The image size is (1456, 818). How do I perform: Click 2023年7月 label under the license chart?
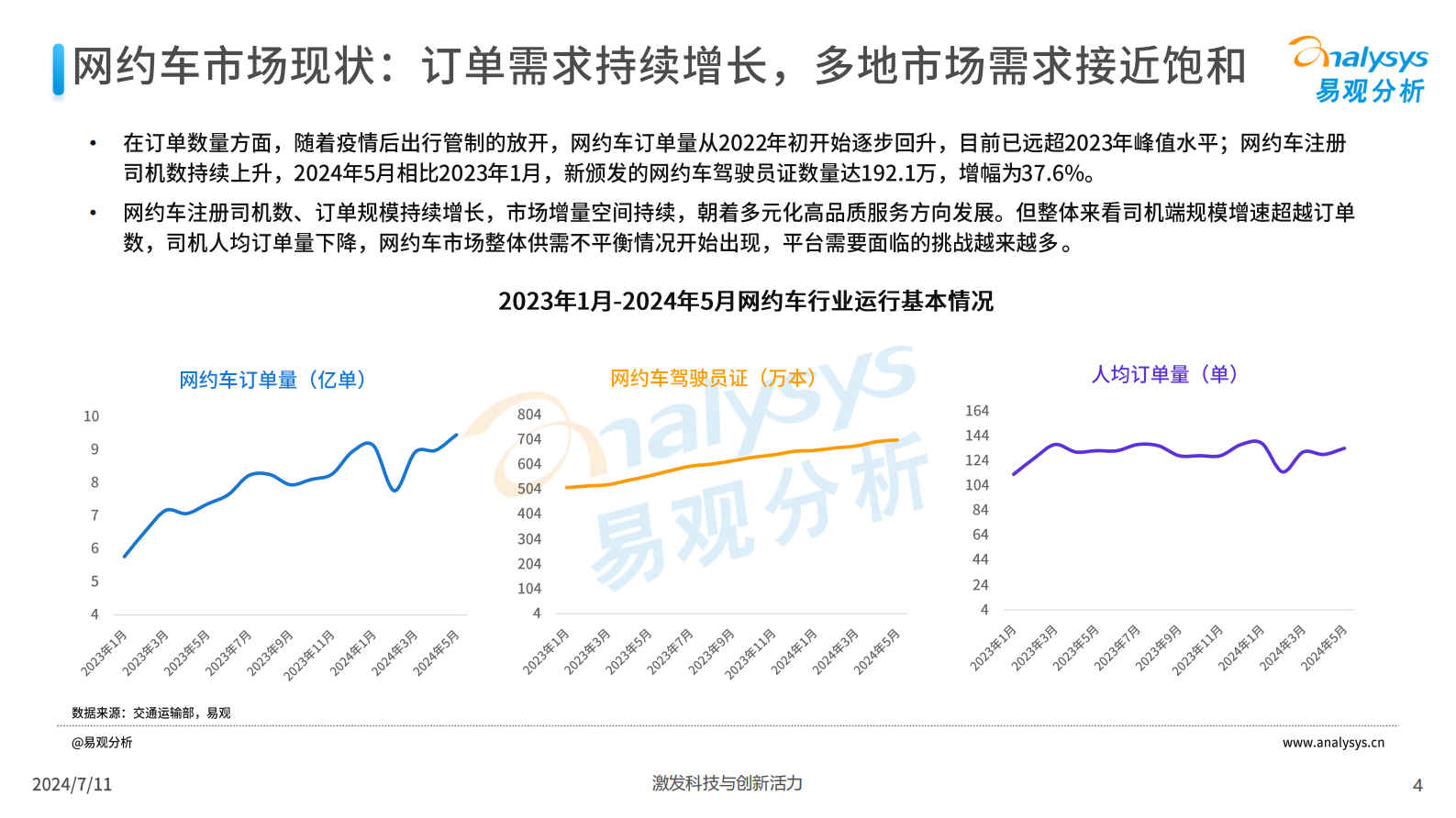click(x=670, y=652)
